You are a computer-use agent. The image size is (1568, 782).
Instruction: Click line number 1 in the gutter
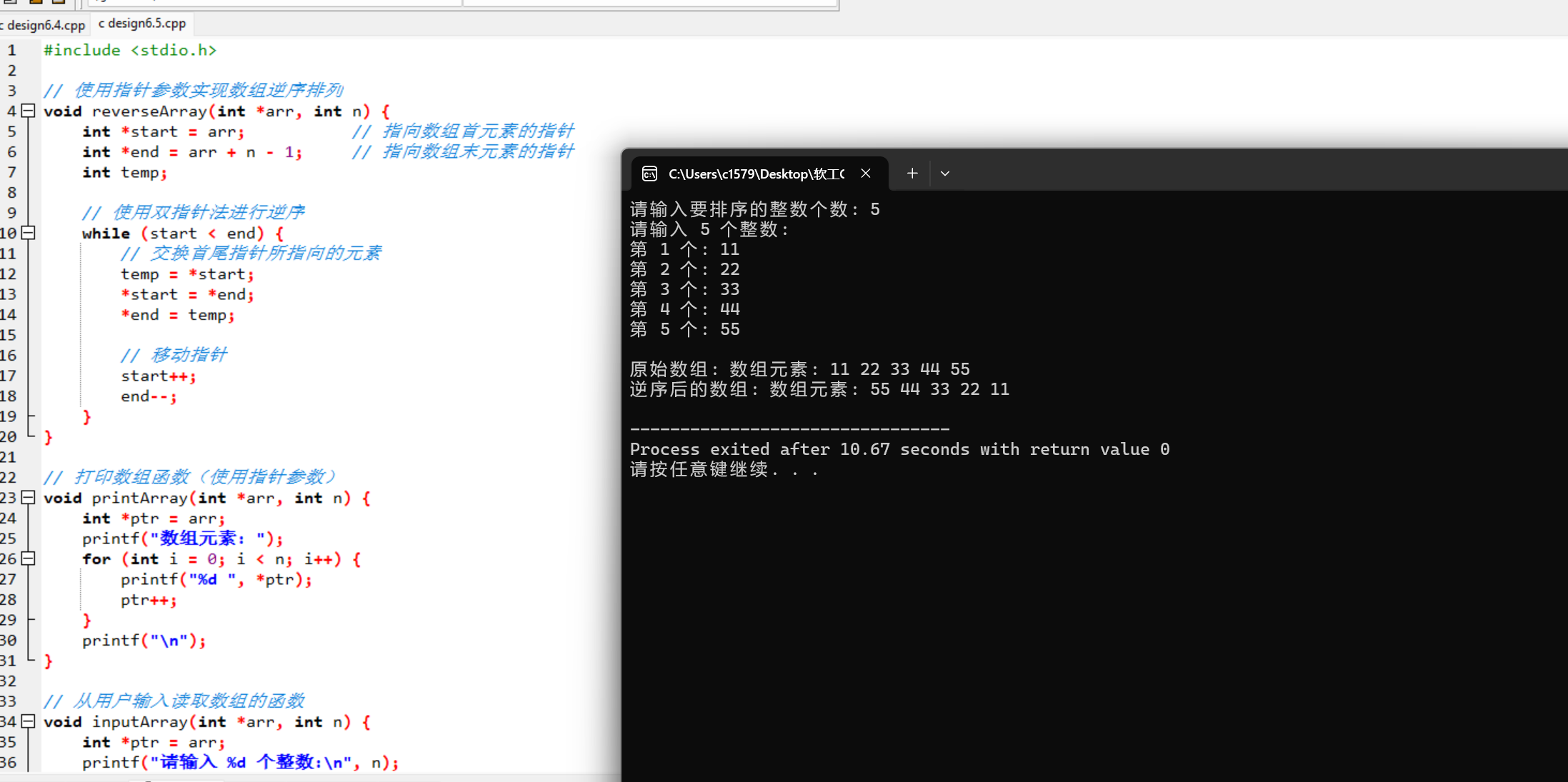pyautogui.click(x=11, y=50)
